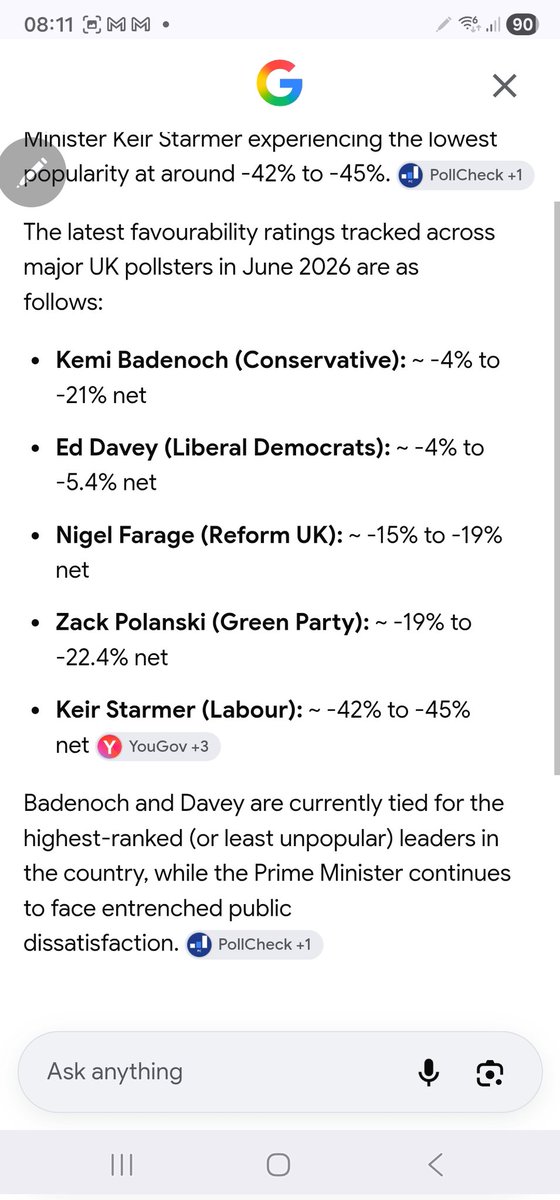Close the AI answer panel
560x1200 pixels.
pos(504,85)
